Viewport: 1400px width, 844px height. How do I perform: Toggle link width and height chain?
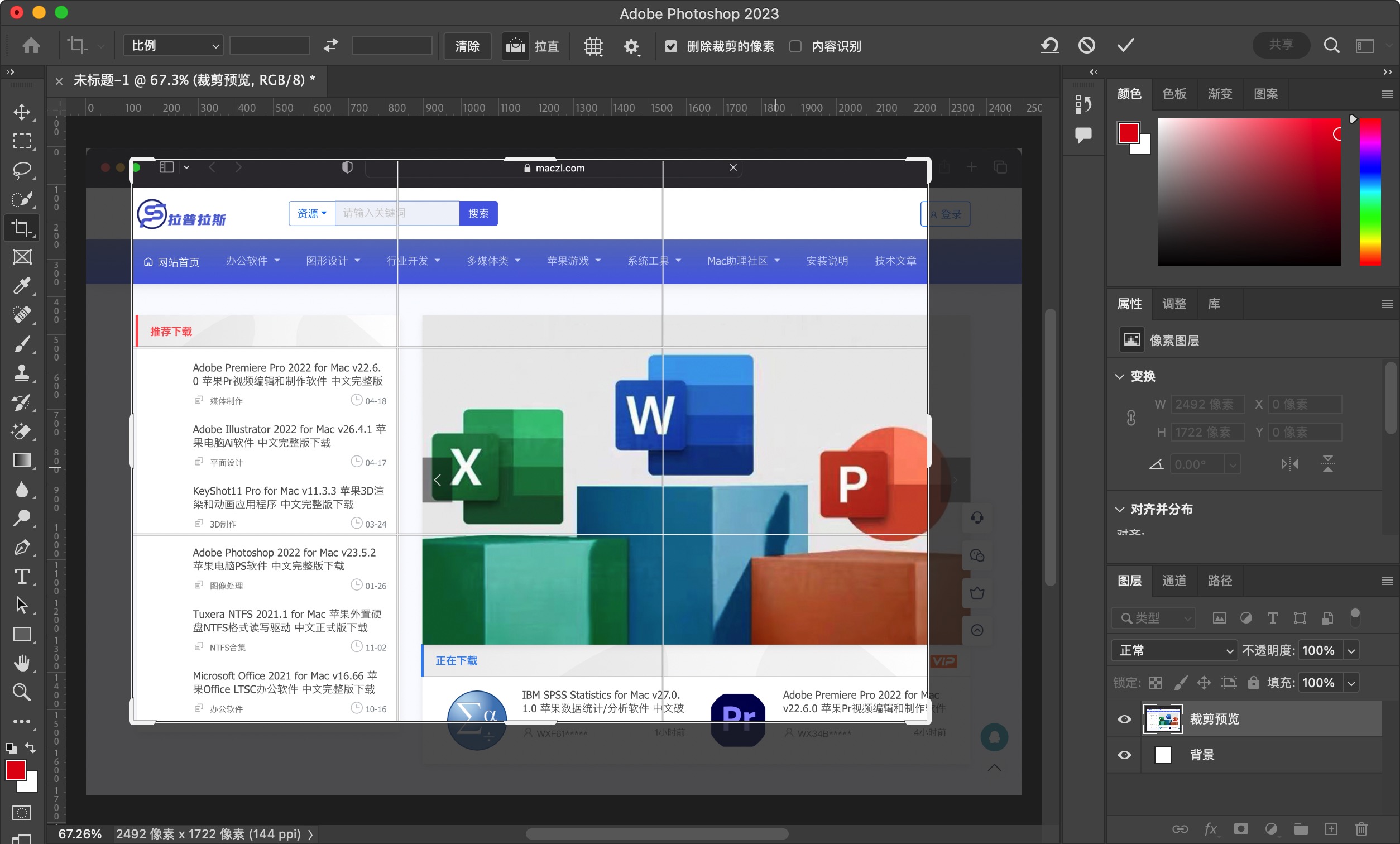1131,418
